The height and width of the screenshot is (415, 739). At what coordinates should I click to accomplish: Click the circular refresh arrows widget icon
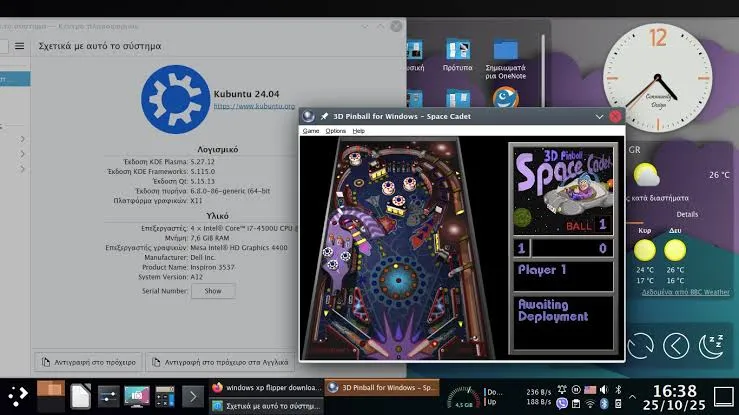click(x=640, y=345)
